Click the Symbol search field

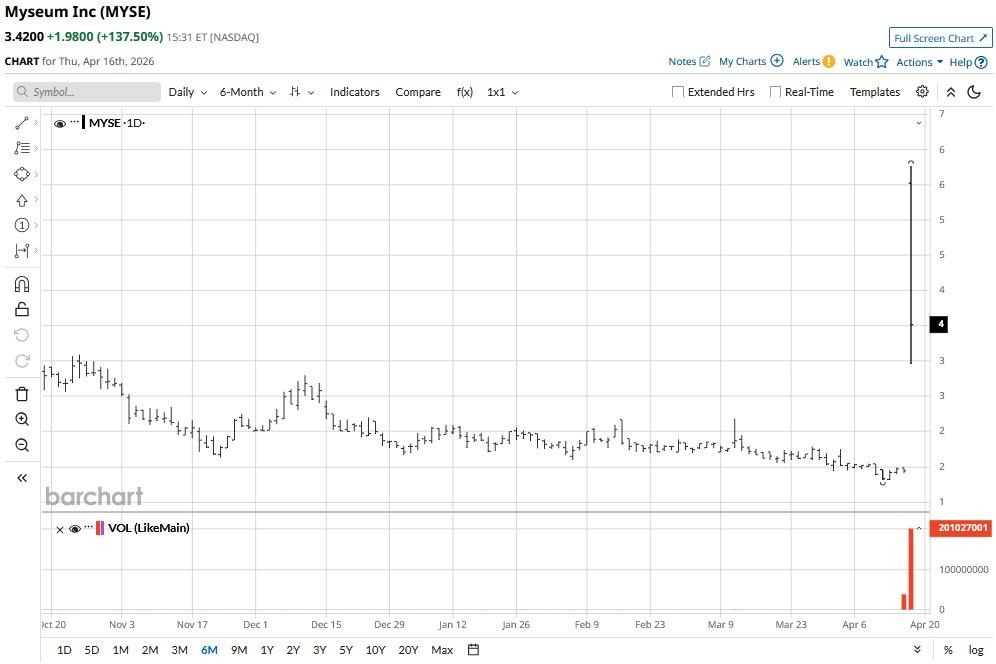(86, 92)
